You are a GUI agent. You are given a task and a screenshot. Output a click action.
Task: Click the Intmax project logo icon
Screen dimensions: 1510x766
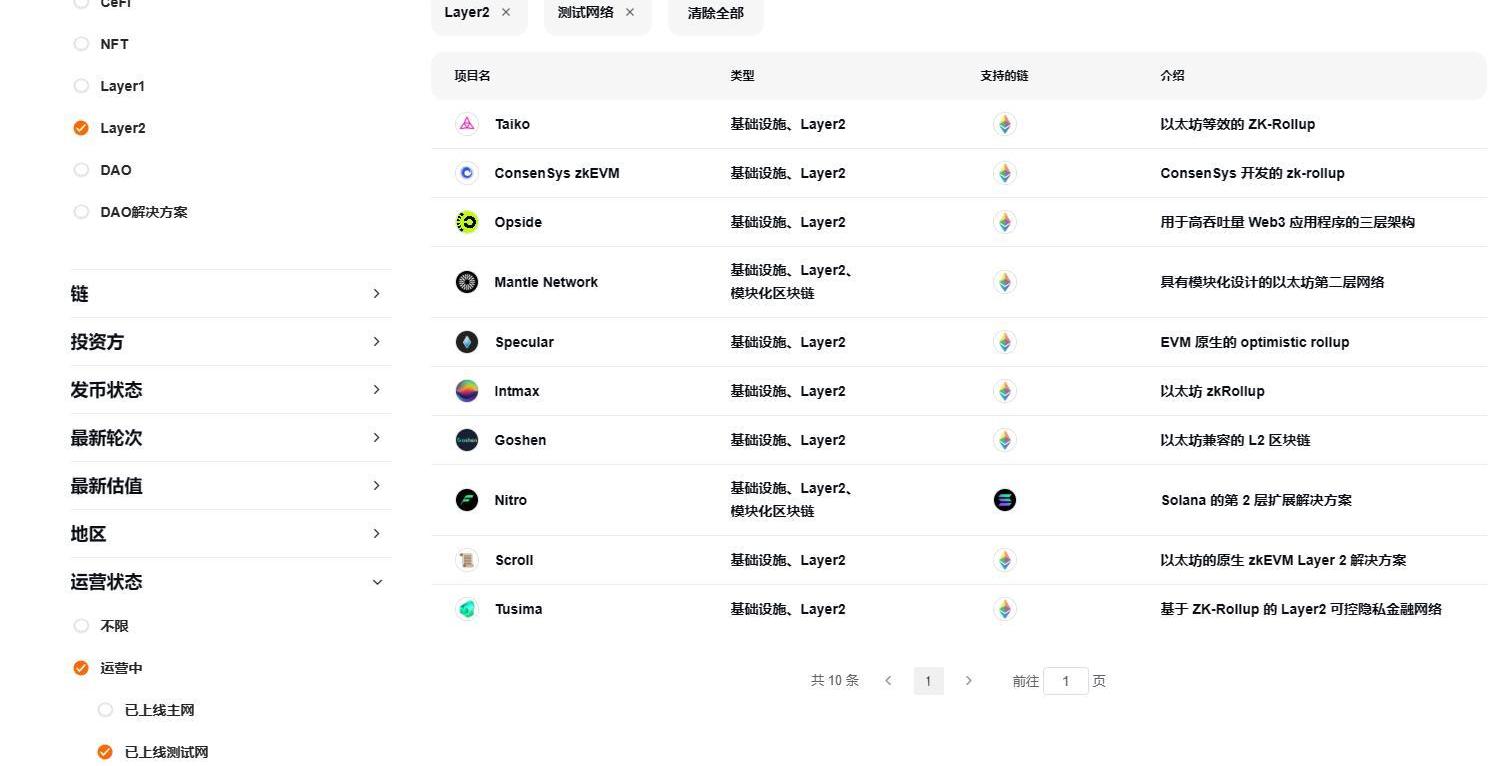point(467,391)
